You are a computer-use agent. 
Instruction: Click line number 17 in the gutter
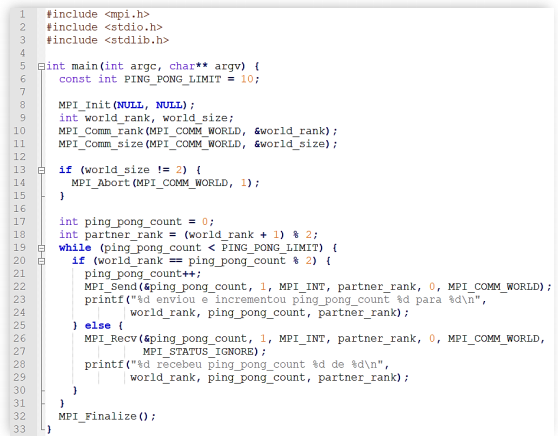point(20,222)
